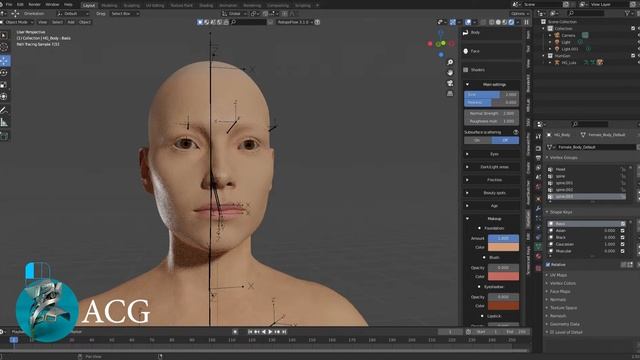Switch to the Shading workspace tab
This screenshot has height=360, width=640.
point(206,5)
